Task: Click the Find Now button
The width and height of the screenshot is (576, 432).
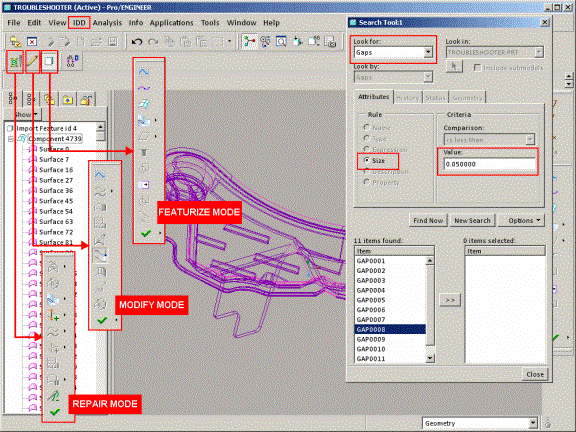Action: (428, 220)
